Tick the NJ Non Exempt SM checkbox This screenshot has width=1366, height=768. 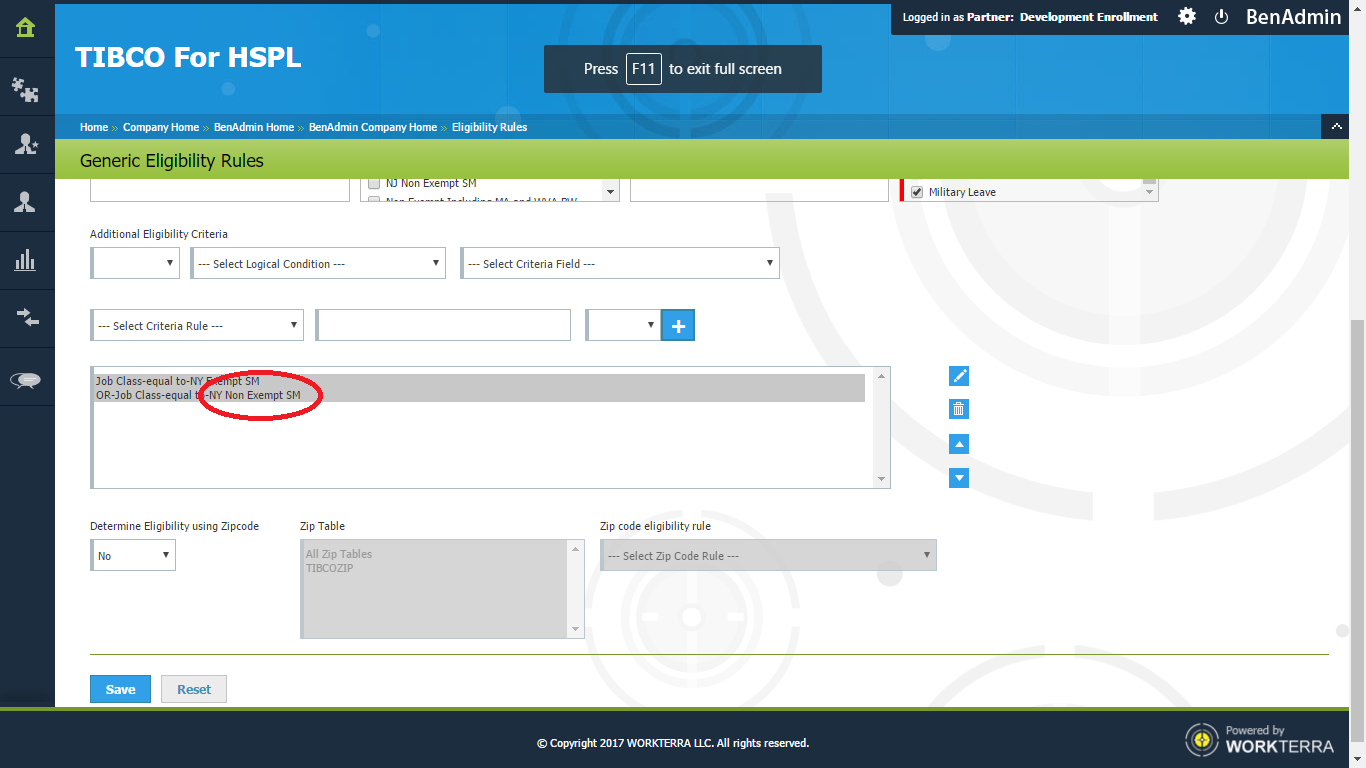point(374,184)
